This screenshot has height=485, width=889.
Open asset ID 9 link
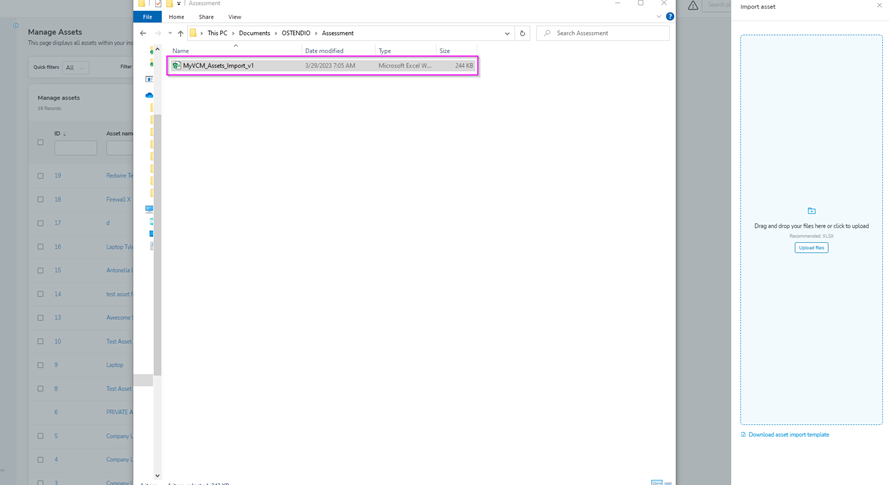(56, 365)
